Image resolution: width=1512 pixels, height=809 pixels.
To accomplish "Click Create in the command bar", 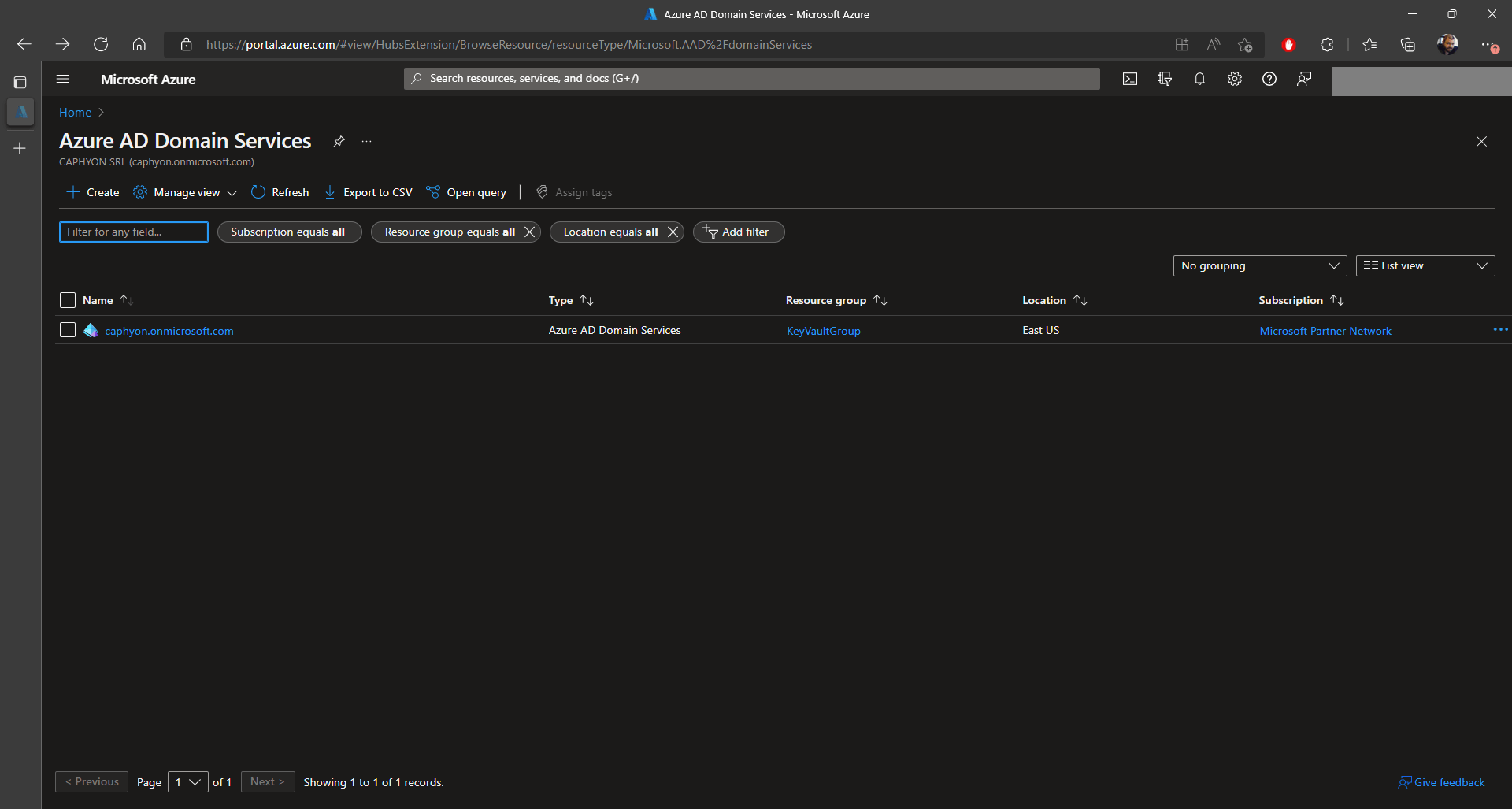I will click(93, 192).
